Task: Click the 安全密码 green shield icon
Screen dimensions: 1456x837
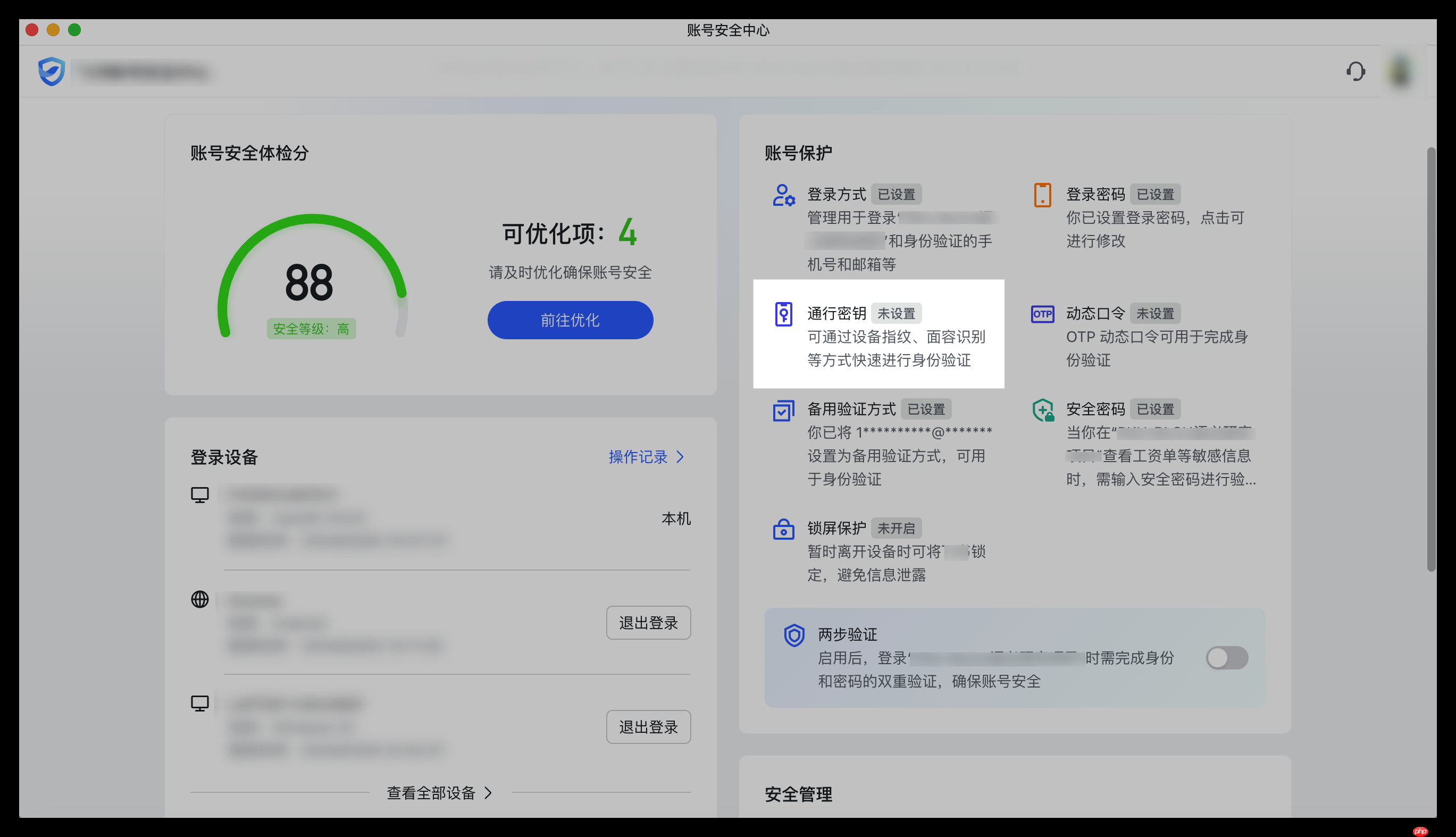Action: [1043, 410]
